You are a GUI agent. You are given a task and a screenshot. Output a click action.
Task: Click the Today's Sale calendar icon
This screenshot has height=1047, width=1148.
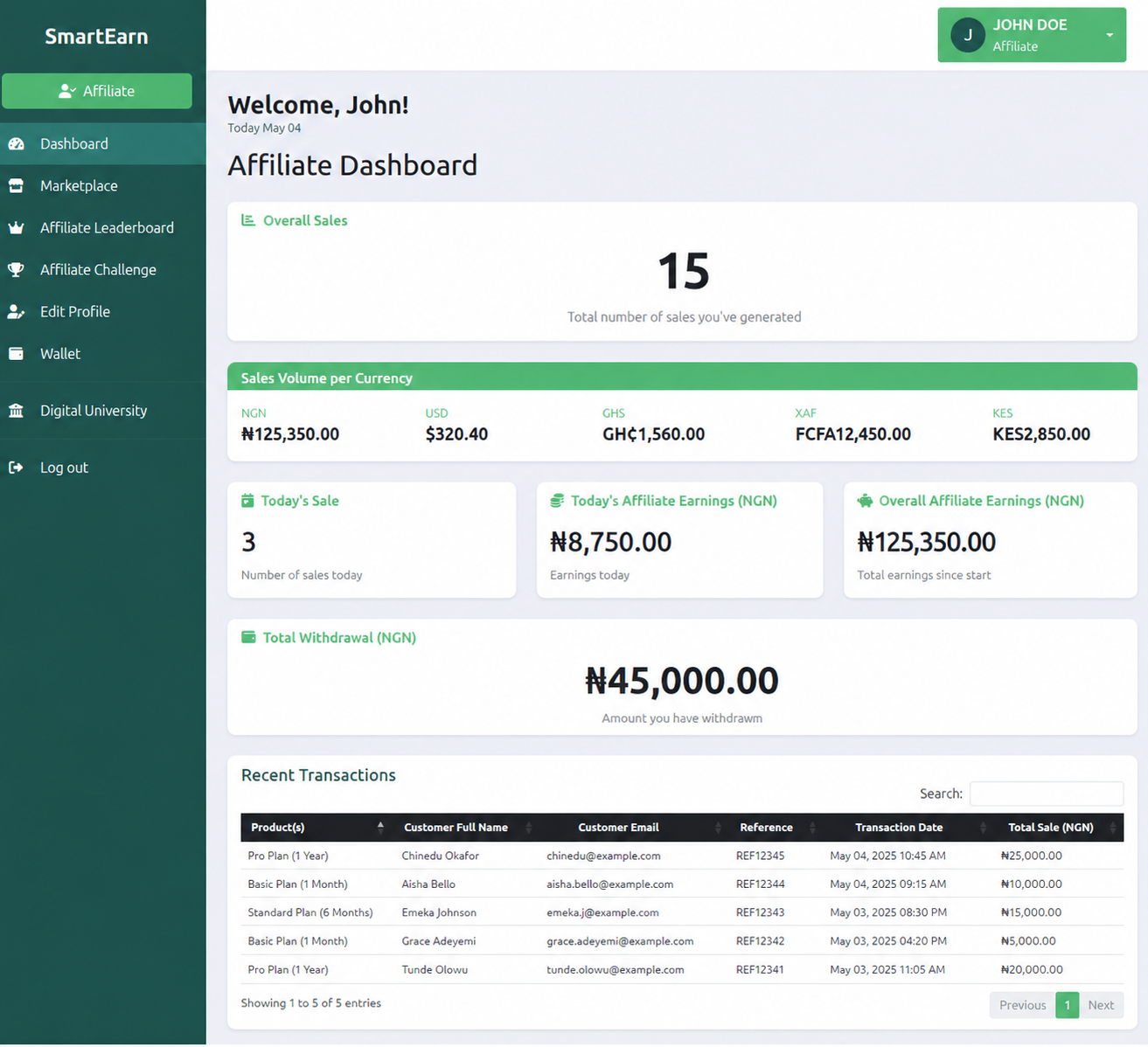click(x=247, y=501)
